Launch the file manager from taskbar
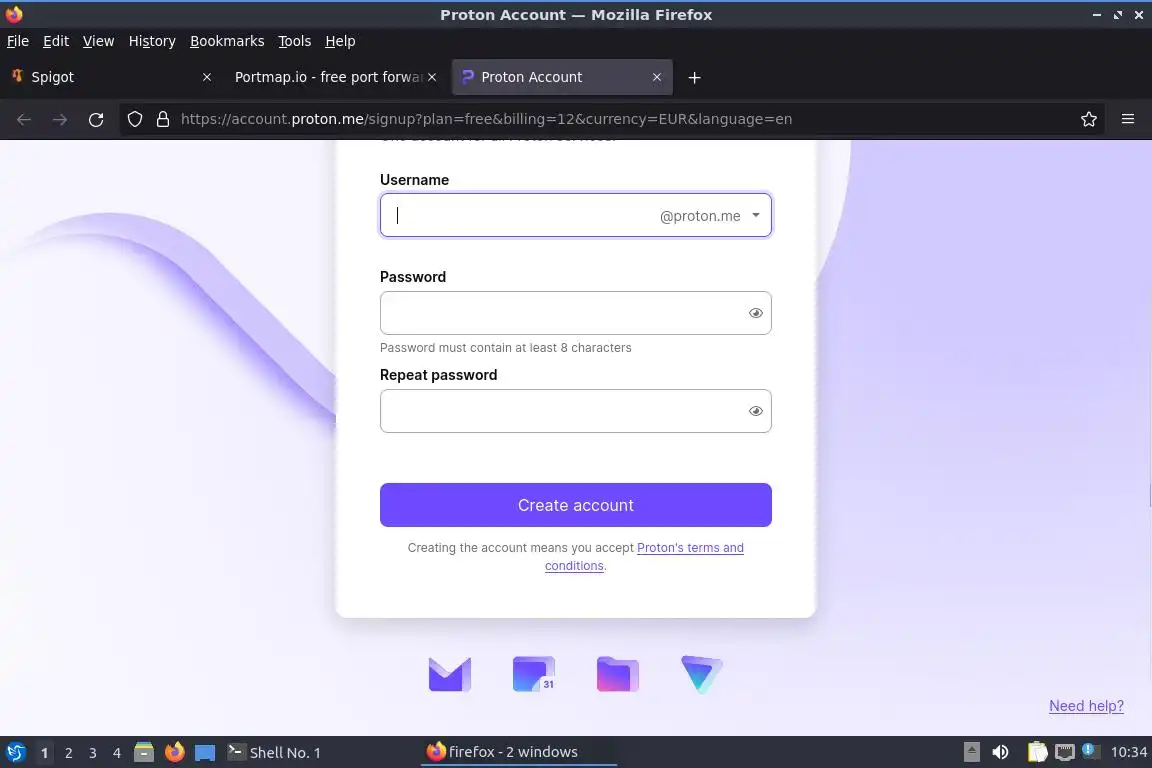The width and height of the screenshot is (1152, 768). point(144,752)
